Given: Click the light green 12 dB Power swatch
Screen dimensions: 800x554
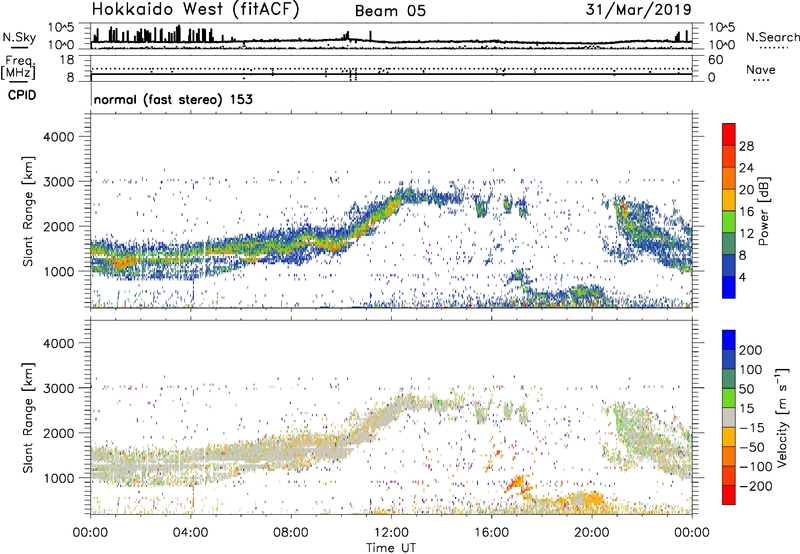Looking at the screenshot, I should tap(729, 222).
